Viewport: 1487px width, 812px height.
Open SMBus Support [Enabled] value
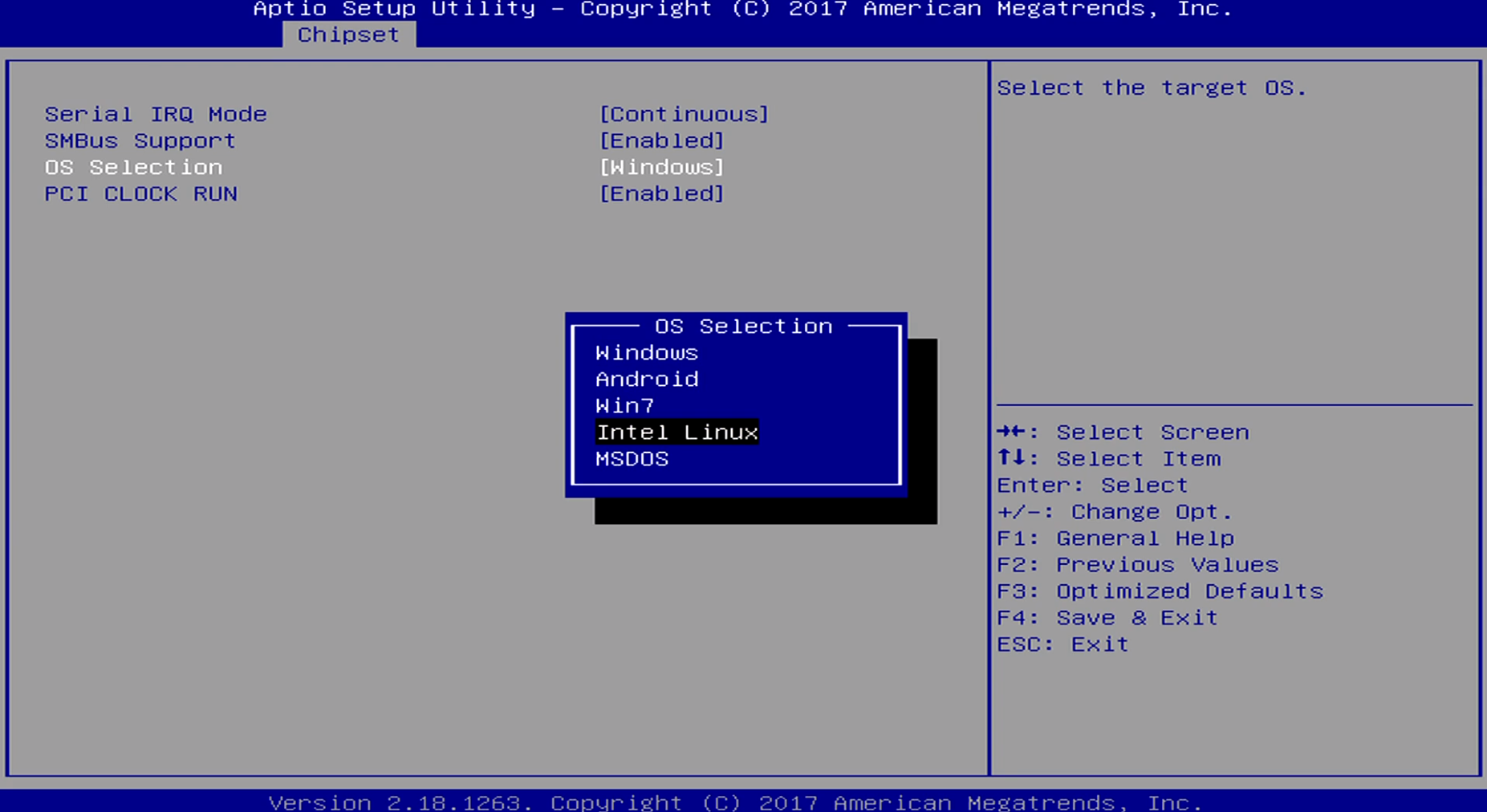(661, 140)
